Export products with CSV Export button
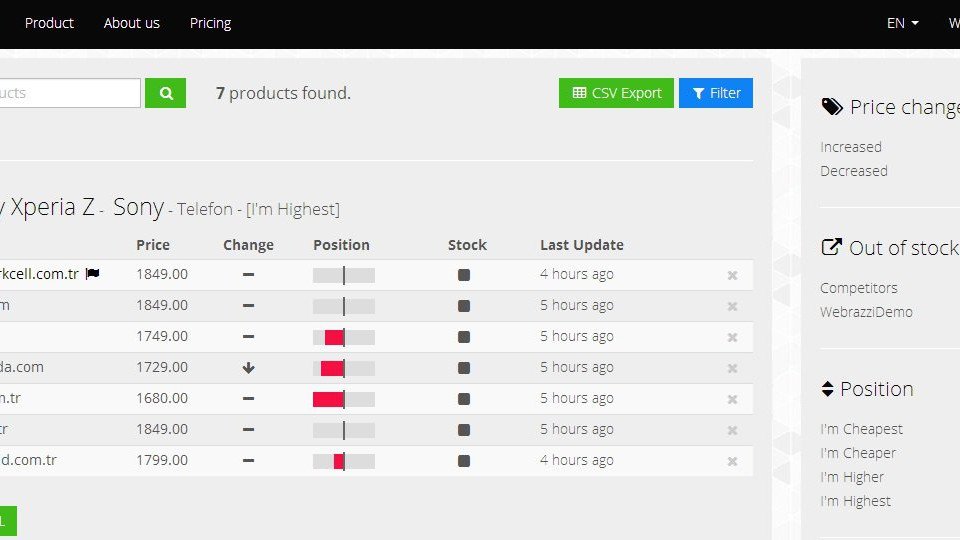Image resolution: width=960 pixels, height=540 pixels. coord(617,93)
